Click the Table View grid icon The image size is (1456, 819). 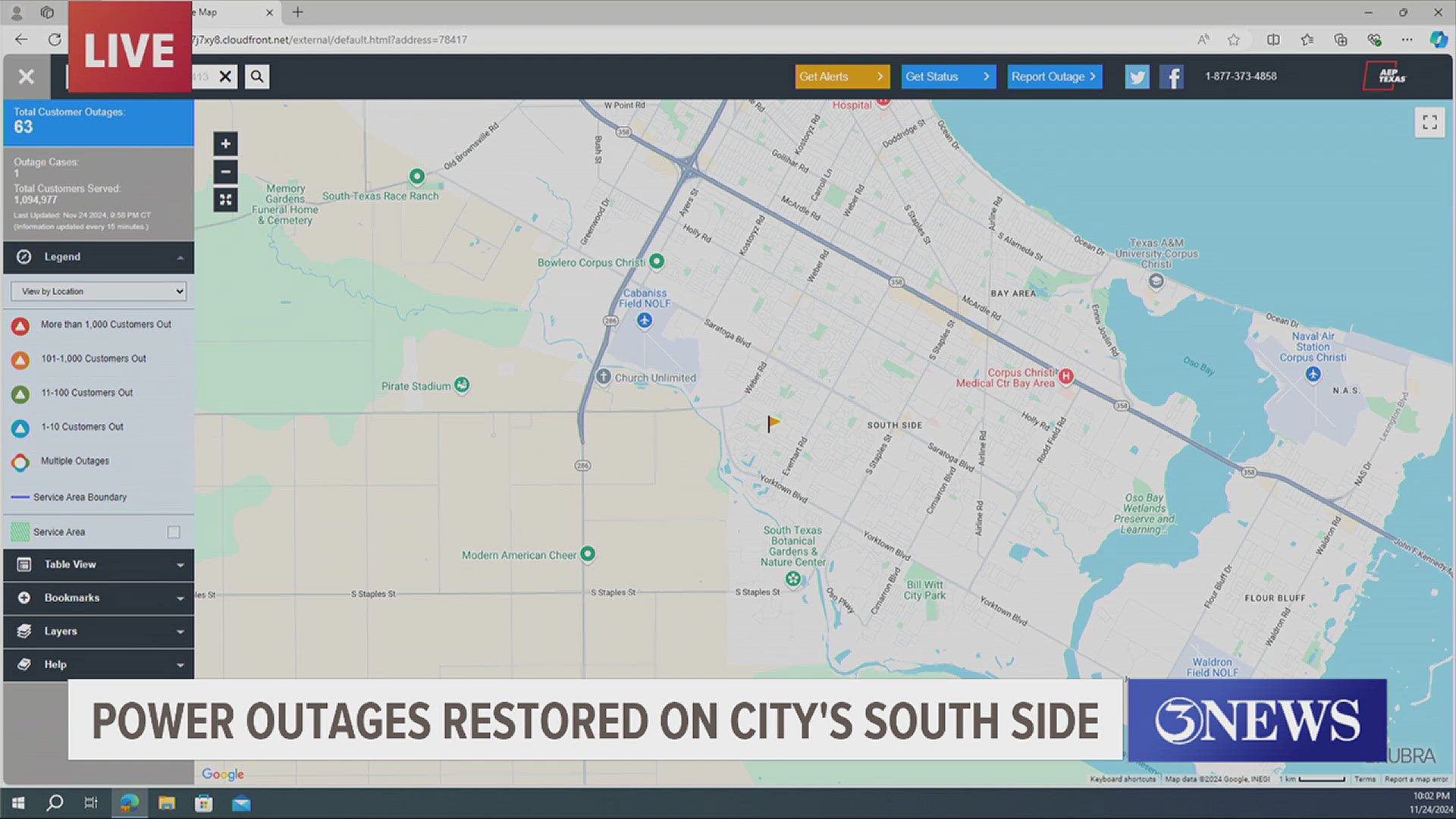25,564
